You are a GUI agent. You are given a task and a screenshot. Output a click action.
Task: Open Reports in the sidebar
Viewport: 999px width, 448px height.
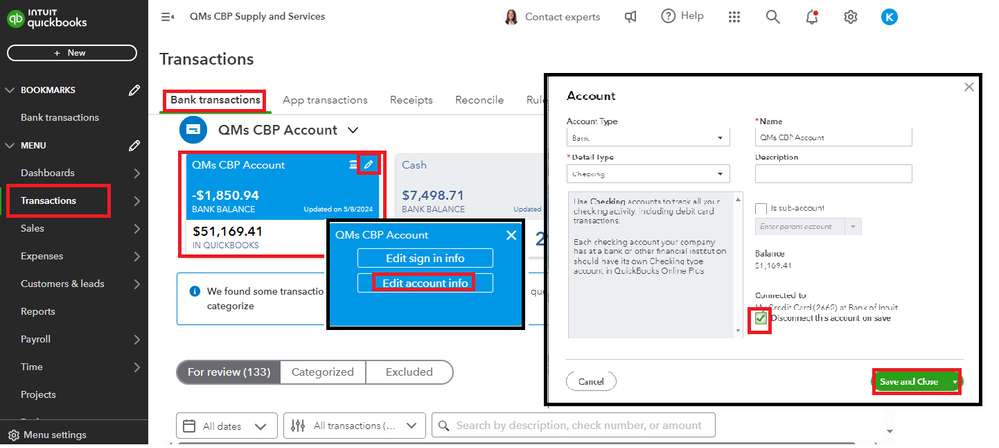pyautogui.click(x=38, y=311)
